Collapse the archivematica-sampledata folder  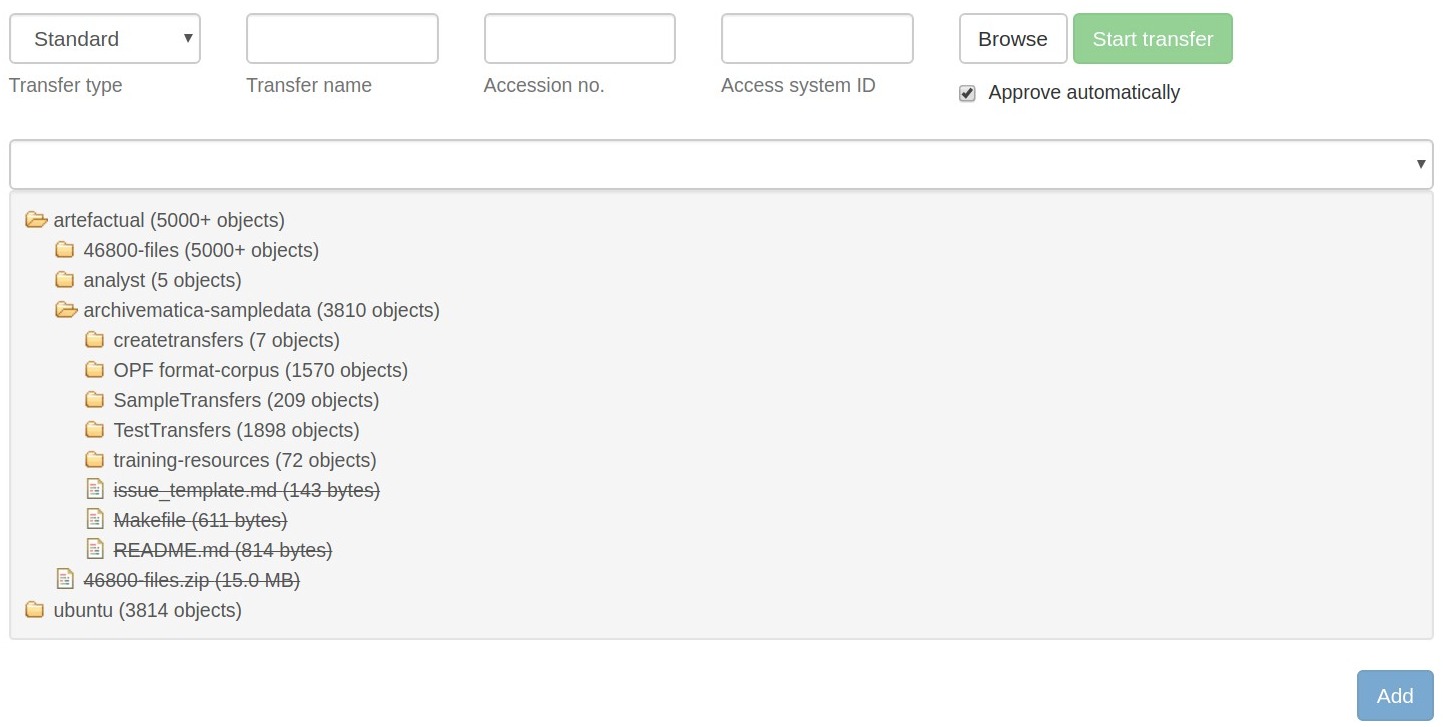pos(66,309)
